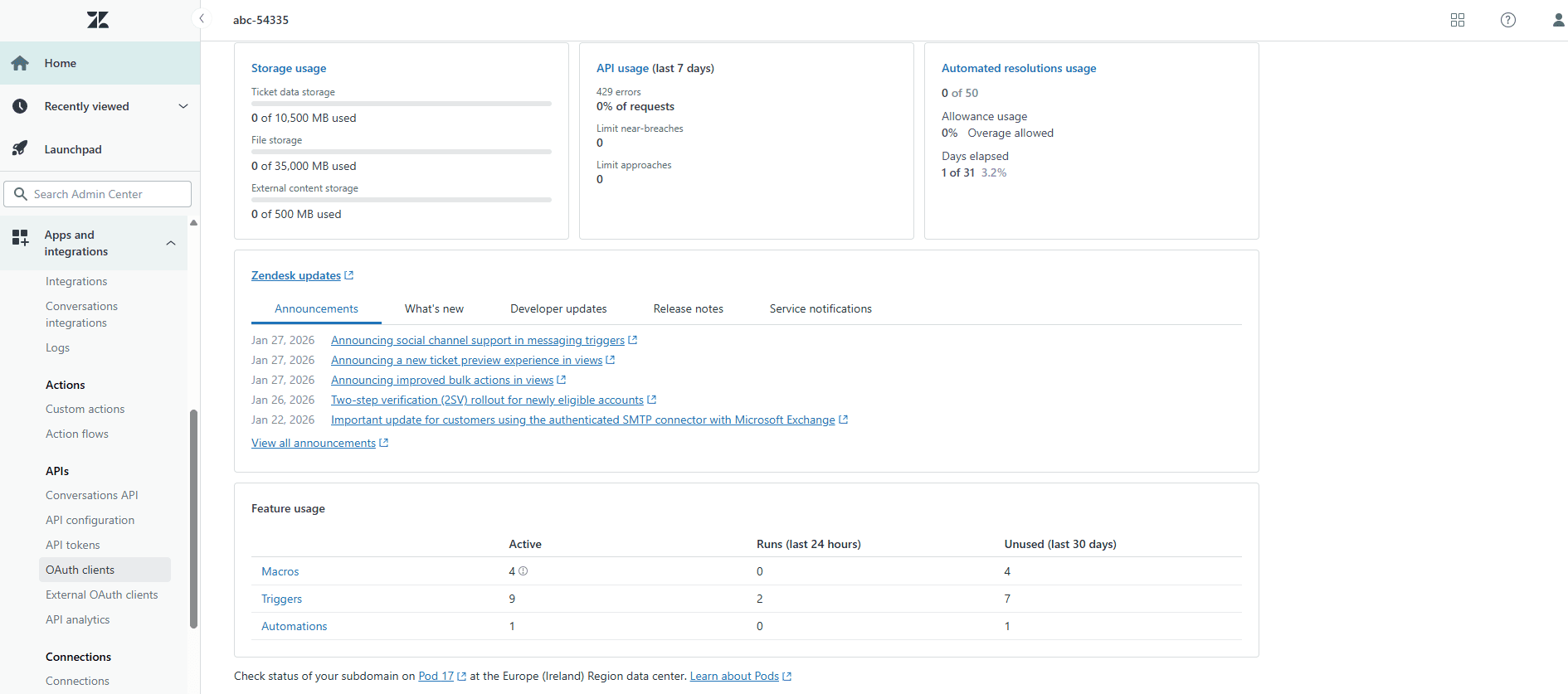This screenshot has height=694, width=1568.
Task: Open Two-step verification rollout announcement
Action: tap(487, 400)
